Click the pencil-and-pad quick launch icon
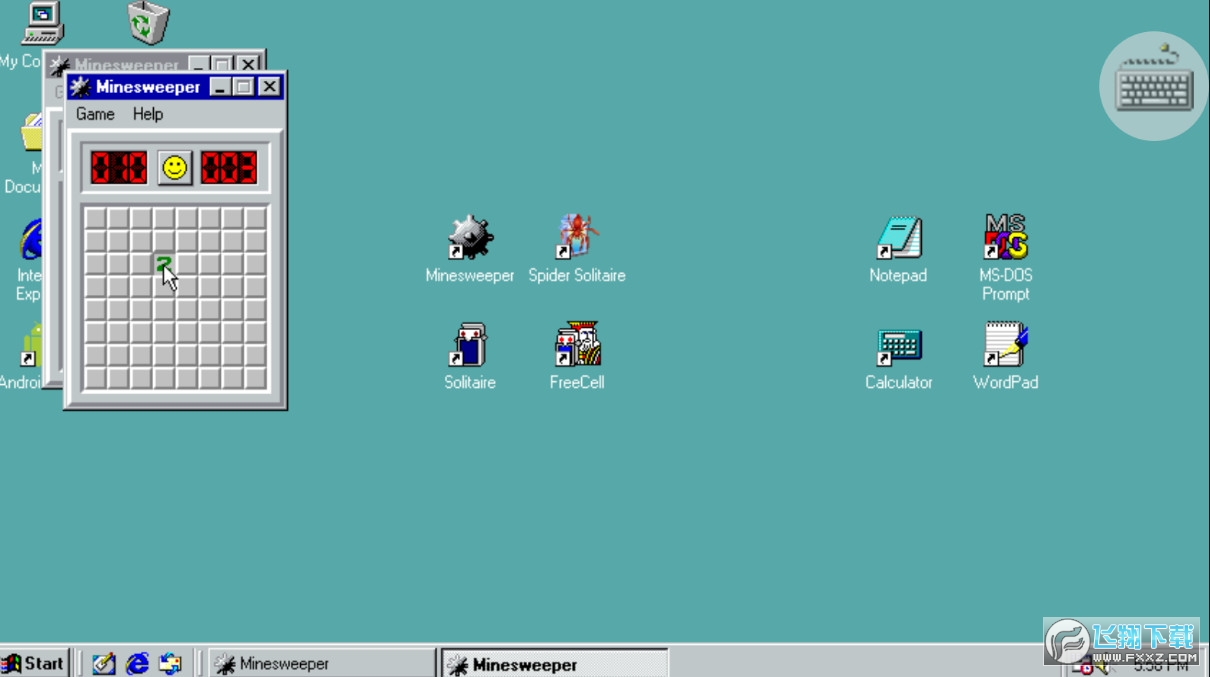 click(104, 663)
